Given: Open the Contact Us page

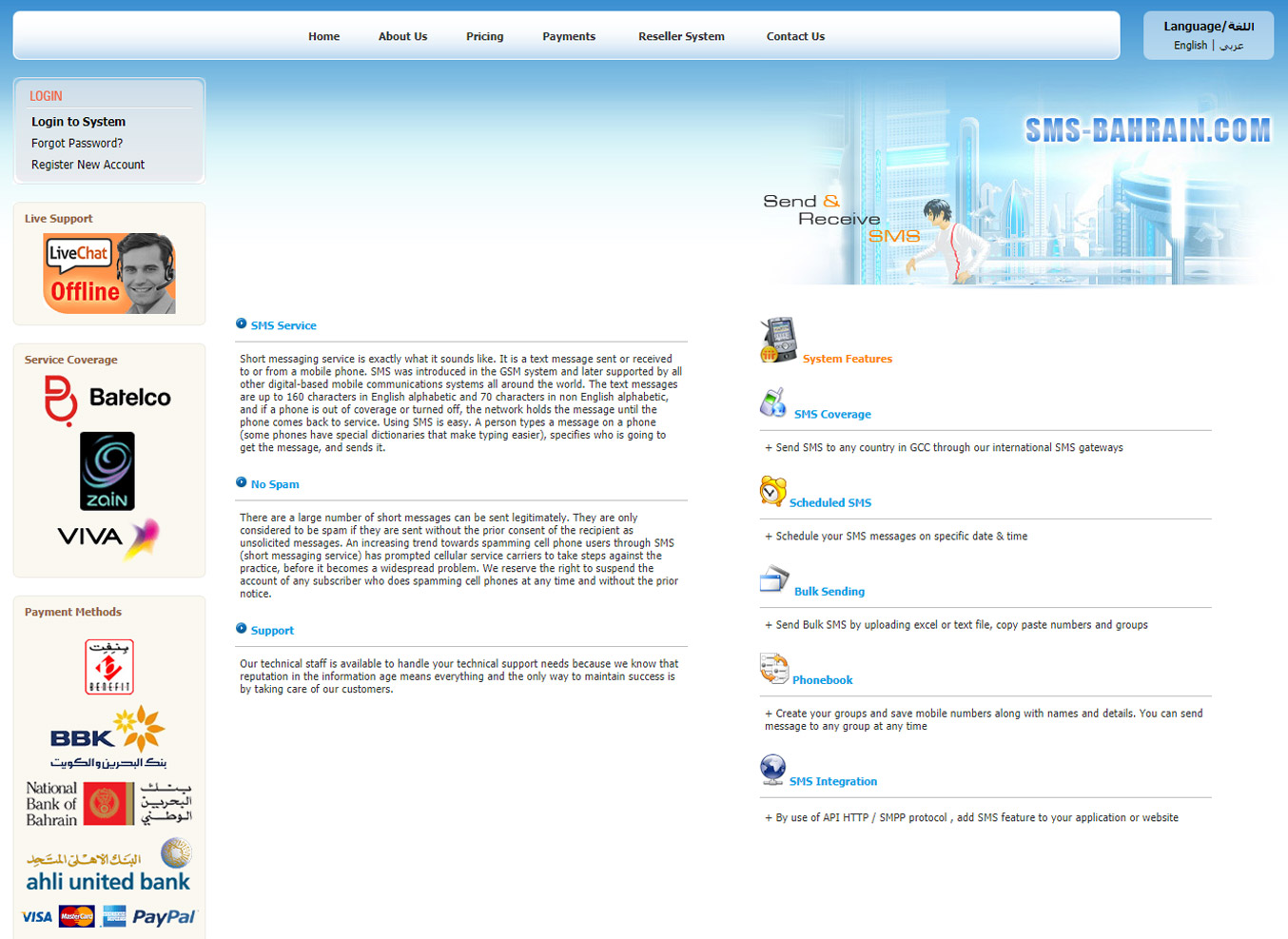Looking at the screenshot, I should coord(795,36).
